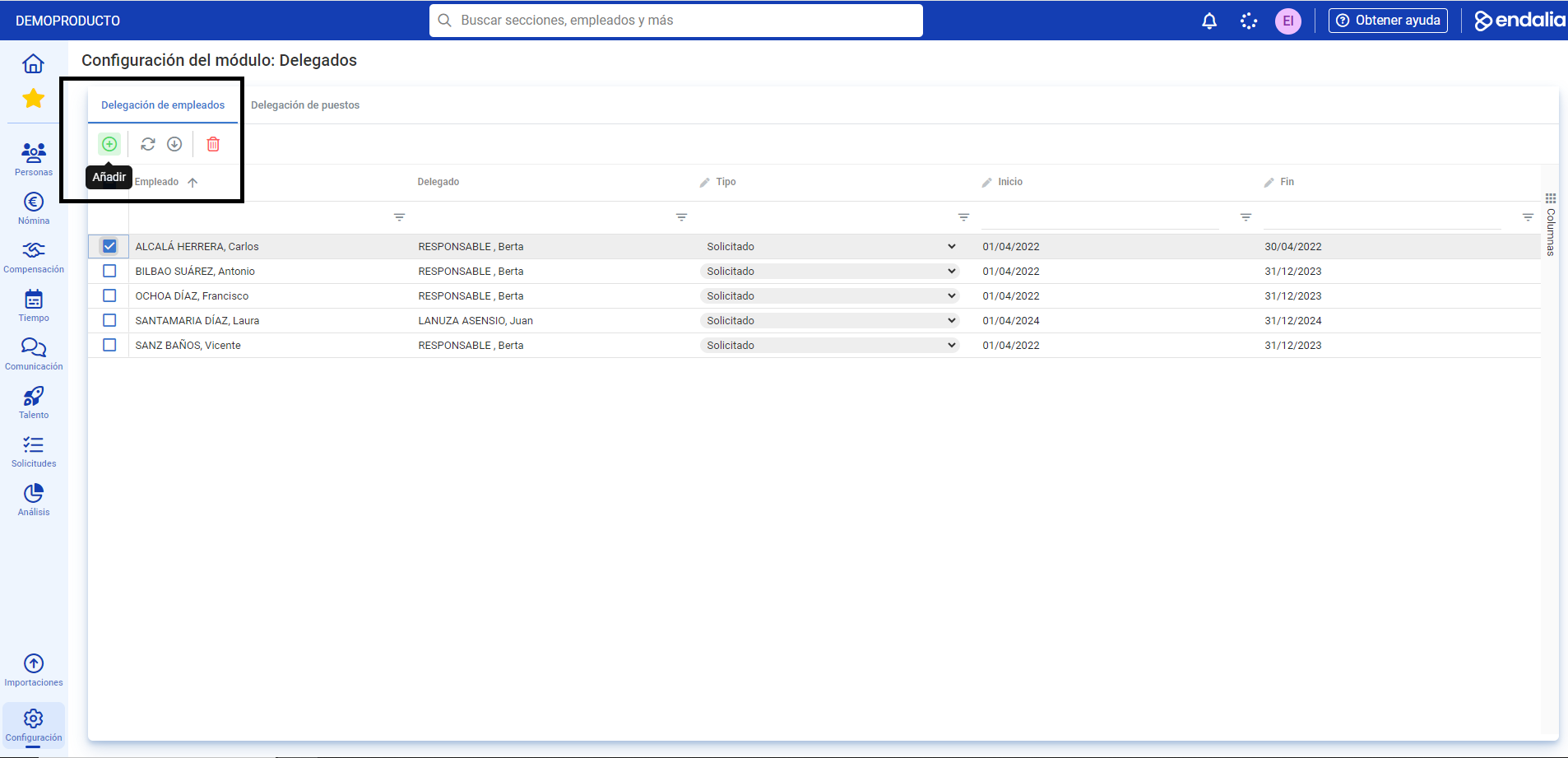This screenshot has width=1568, height=758.
Task: Open the Personas module
Action: (34, 159)
